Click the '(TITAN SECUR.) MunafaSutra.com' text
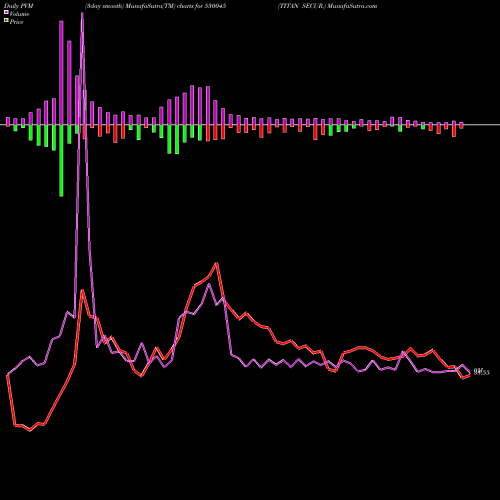 click(x=328, y=6)
